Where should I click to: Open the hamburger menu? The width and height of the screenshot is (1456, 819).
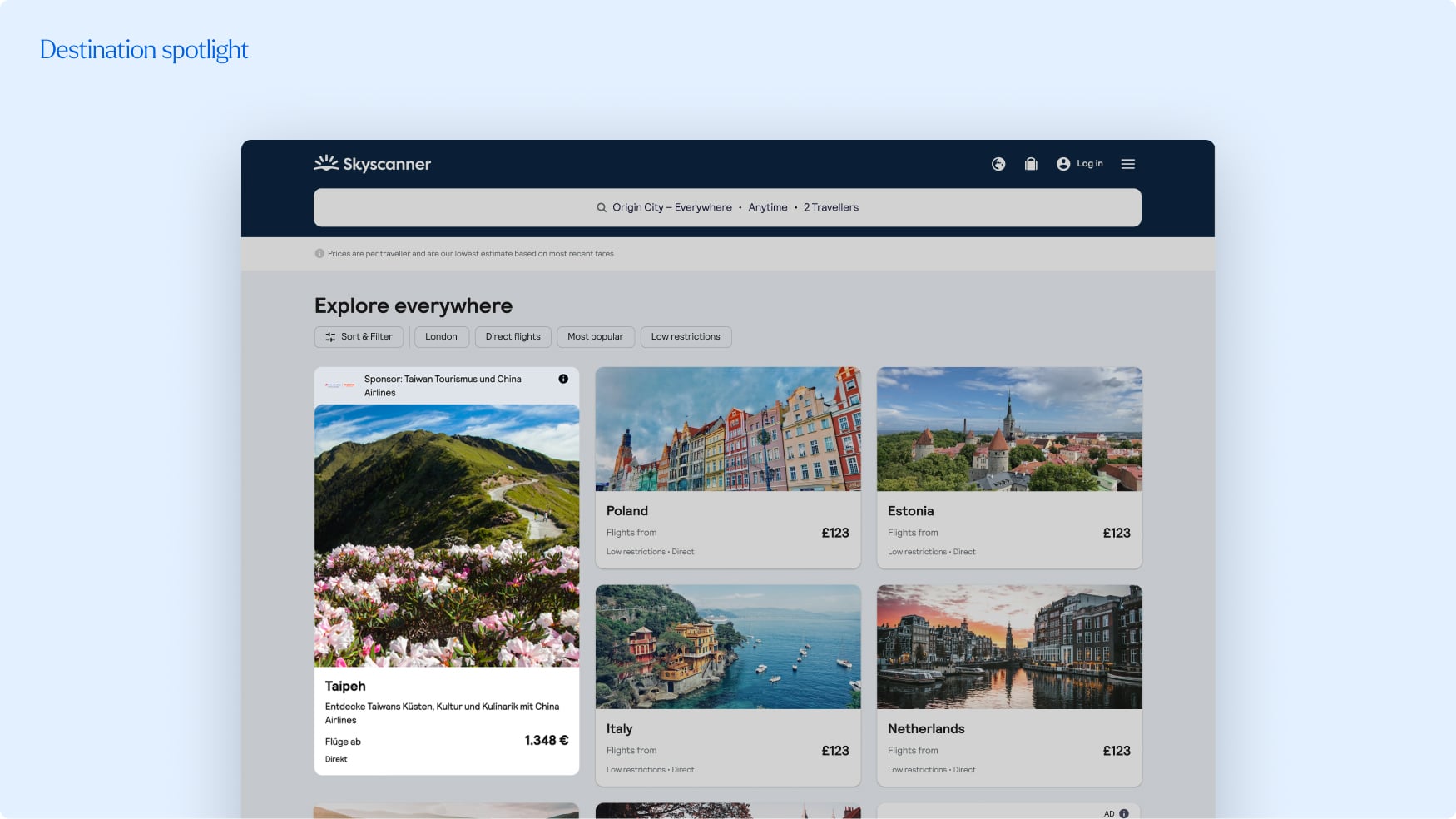click(x=1128, y=164)
